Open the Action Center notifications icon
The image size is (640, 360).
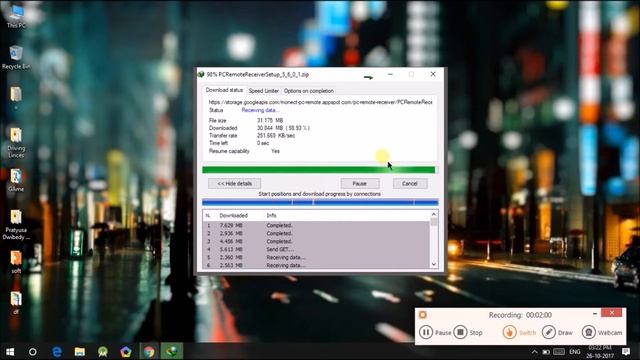[626, 351]
